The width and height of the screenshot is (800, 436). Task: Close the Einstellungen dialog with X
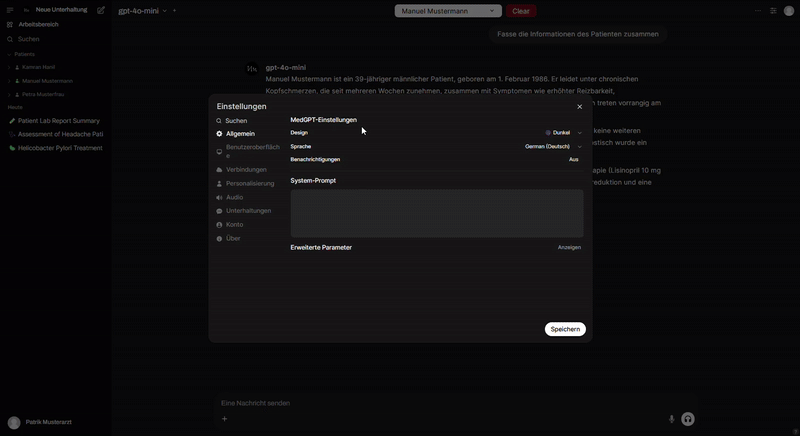click(x=580, y=107)
